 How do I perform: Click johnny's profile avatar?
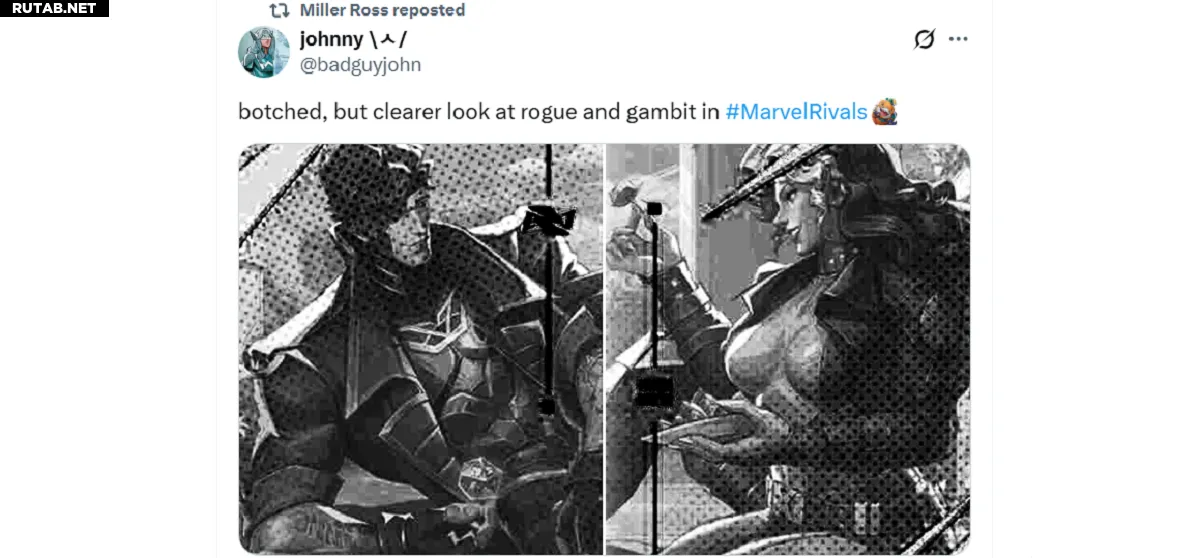coord(263,52)
